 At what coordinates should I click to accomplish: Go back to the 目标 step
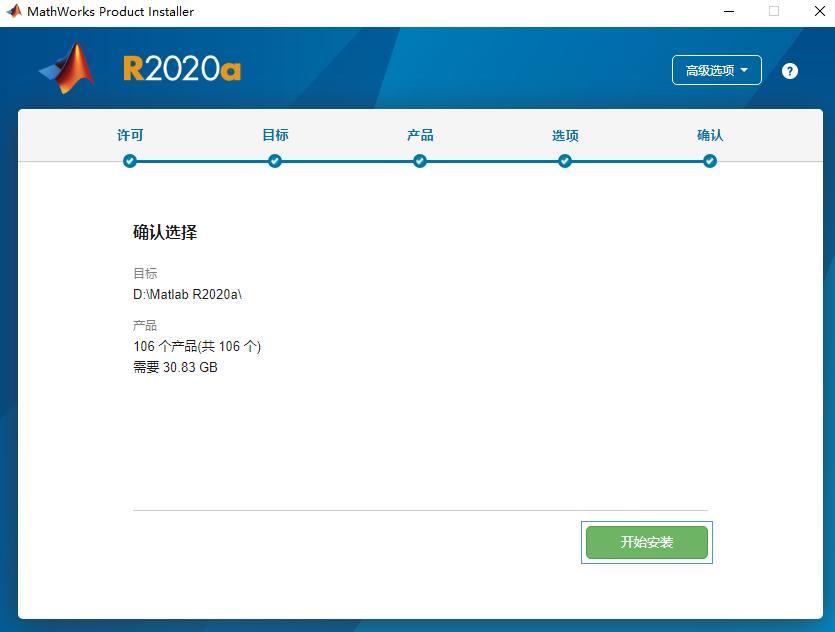pyautogui.click(x=275, y=135)
